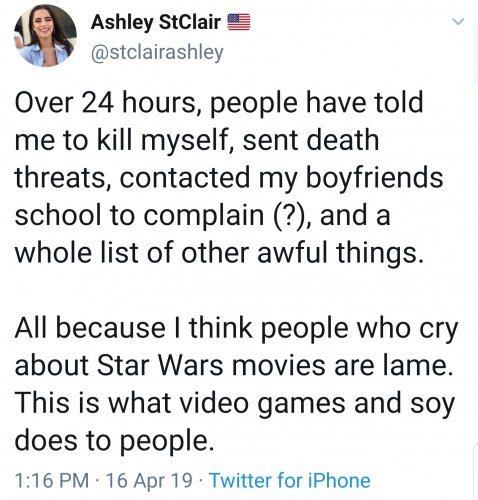Open the Ashley StClair display name profile
The height and width of the screenshot is (500, 478).
[156, 22]
